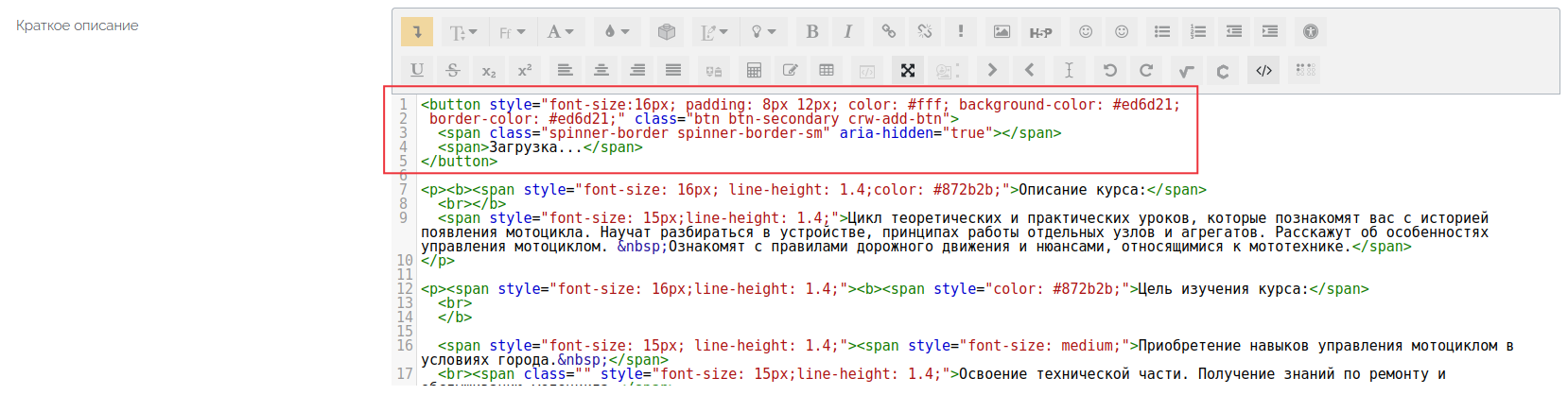Toggle the HTML source code view

pyautogui.click(x=1263, y=71)
